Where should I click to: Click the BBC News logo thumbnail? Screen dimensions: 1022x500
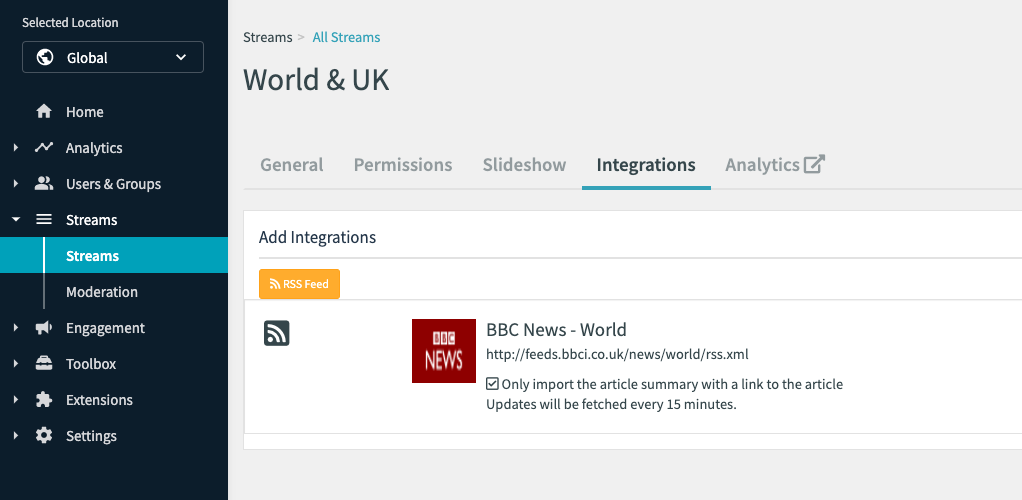pos(444,351)
